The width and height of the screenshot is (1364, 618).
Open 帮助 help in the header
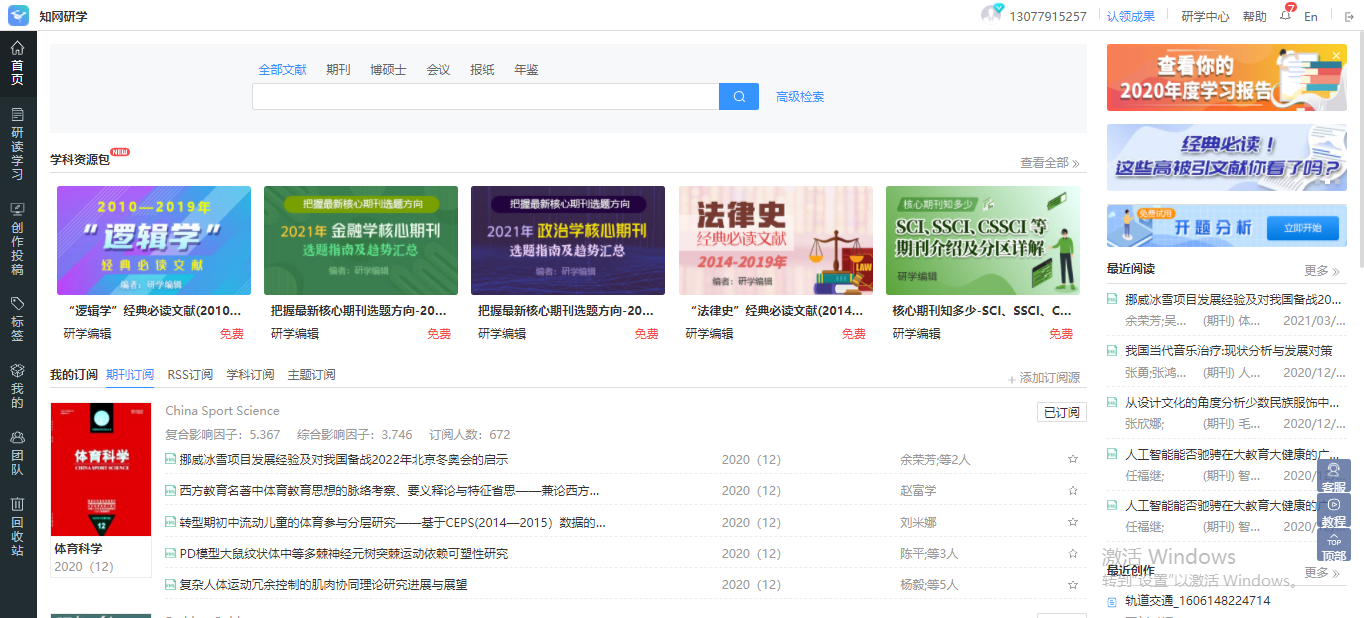1254,16
